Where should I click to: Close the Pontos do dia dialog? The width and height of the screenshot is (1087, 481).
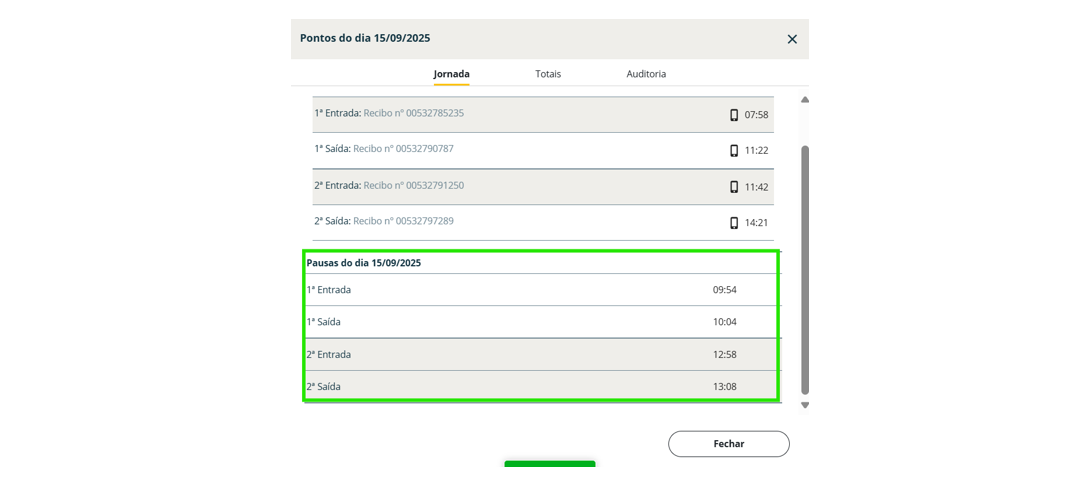(x=792, y=39)
